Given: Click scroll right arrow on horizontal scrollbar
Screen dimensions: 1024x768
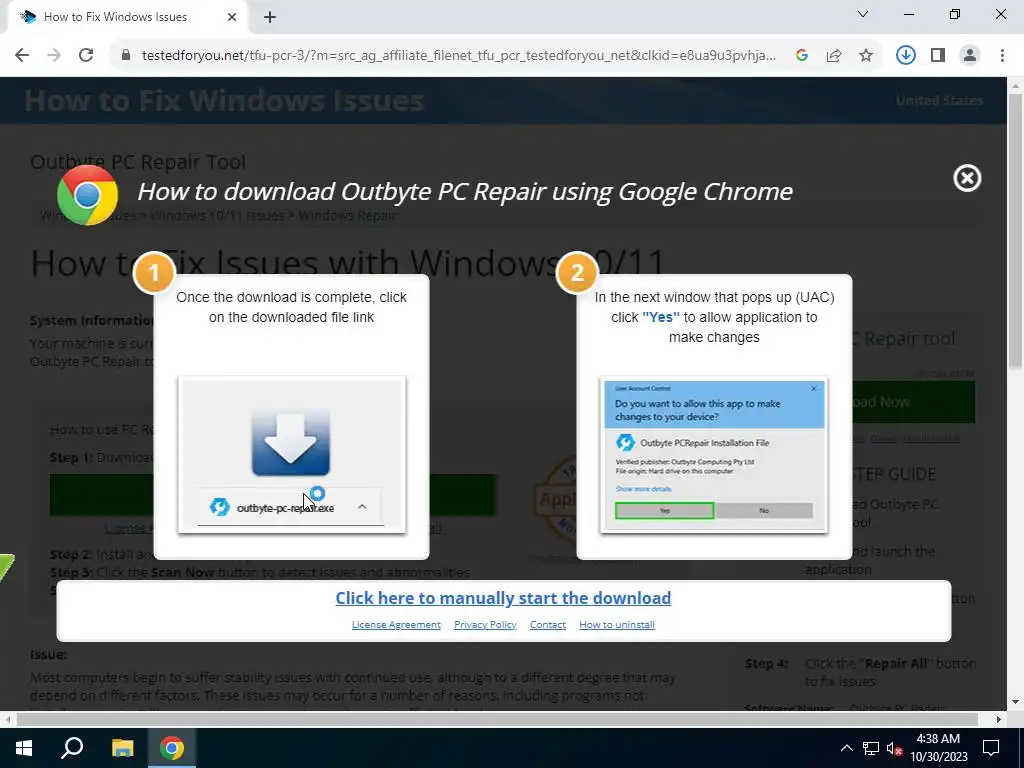Looking at the screenshot, I should click(x=999, y=720).
